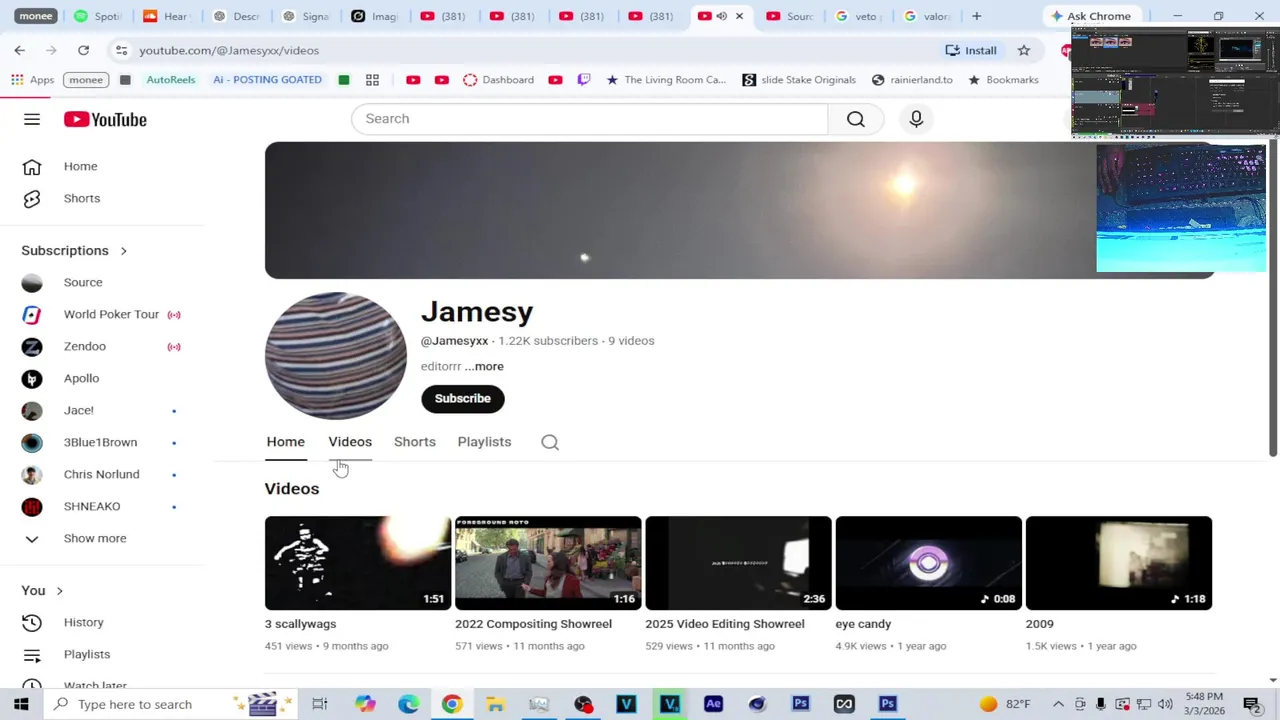Play the 2025 Video Editing Showreel thumbnail
Image resolution: width=1280 pixels, height=720 pixels.
[738, 563]
